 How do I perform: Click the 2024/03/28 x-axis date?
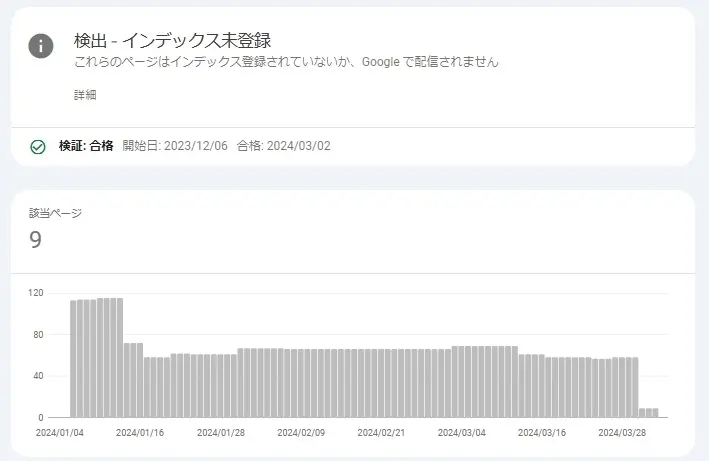(622, 433)
